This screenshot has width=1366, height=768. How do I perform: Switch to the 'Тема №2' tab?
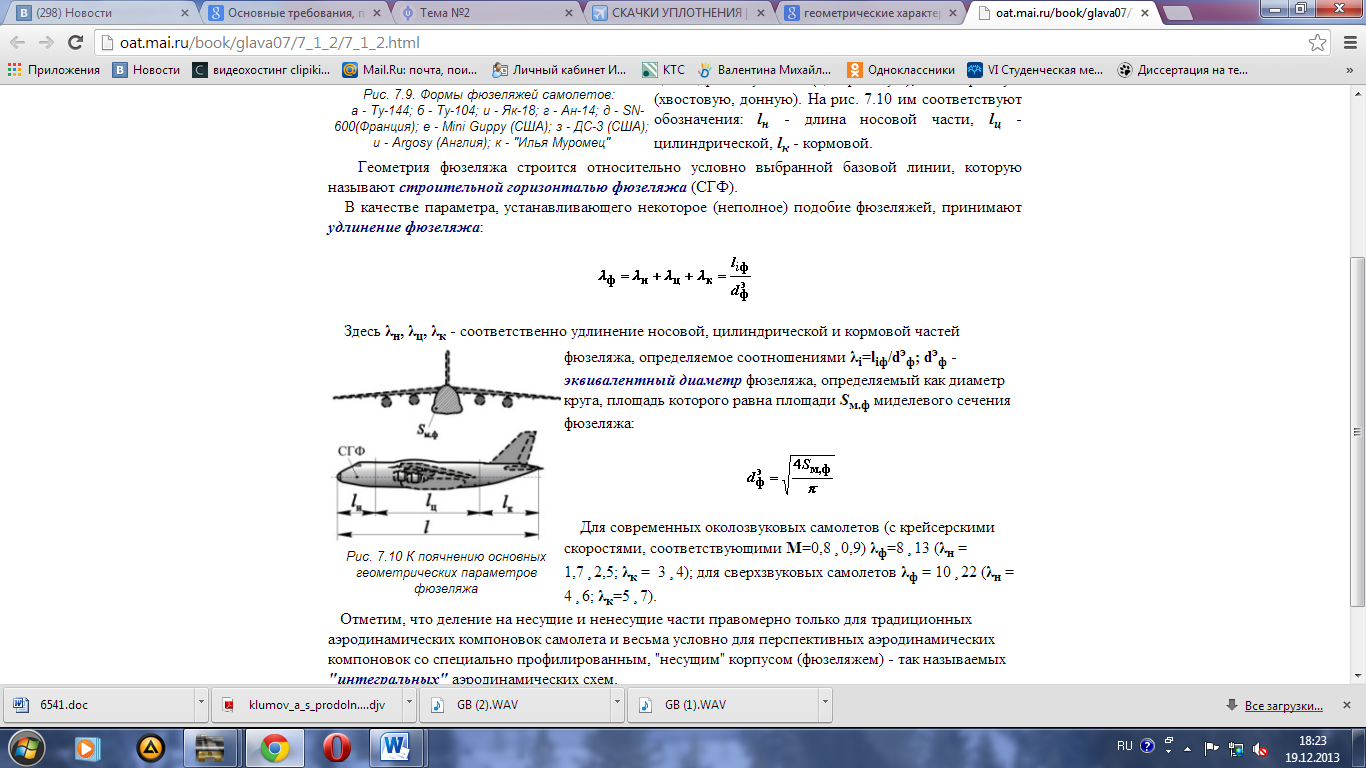click(x=487, y=14)
